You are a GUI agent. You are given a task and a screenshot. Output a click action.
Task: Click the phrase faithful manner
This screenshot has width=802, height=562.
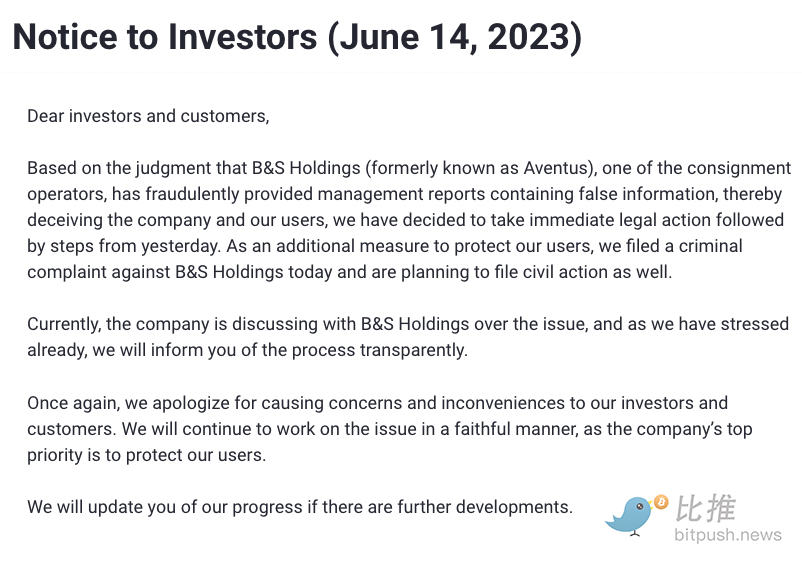pyautogui.click(x=516, y=429)
